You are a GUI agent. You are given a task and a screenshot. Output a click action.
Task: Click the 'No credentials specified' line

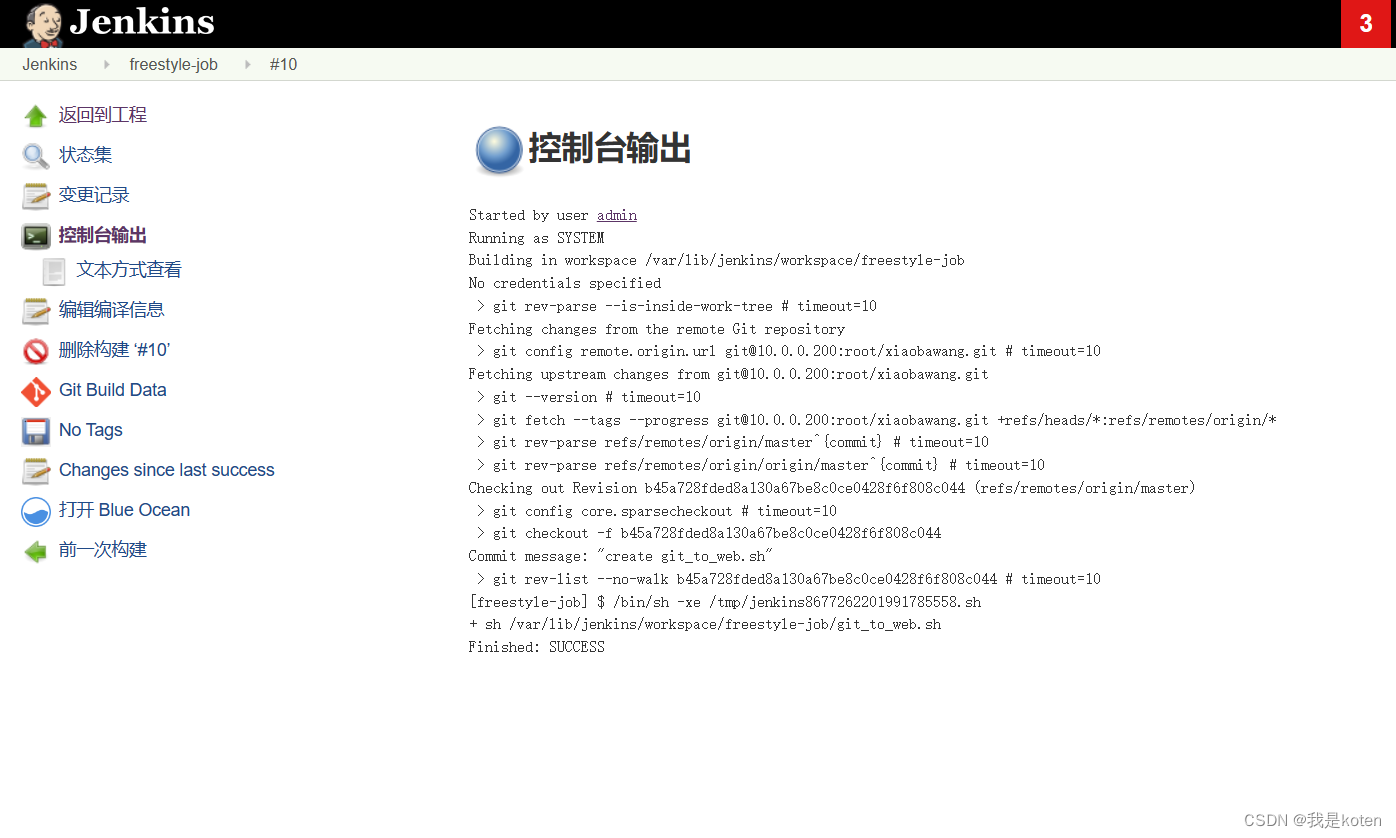click(x=564, y=283)
